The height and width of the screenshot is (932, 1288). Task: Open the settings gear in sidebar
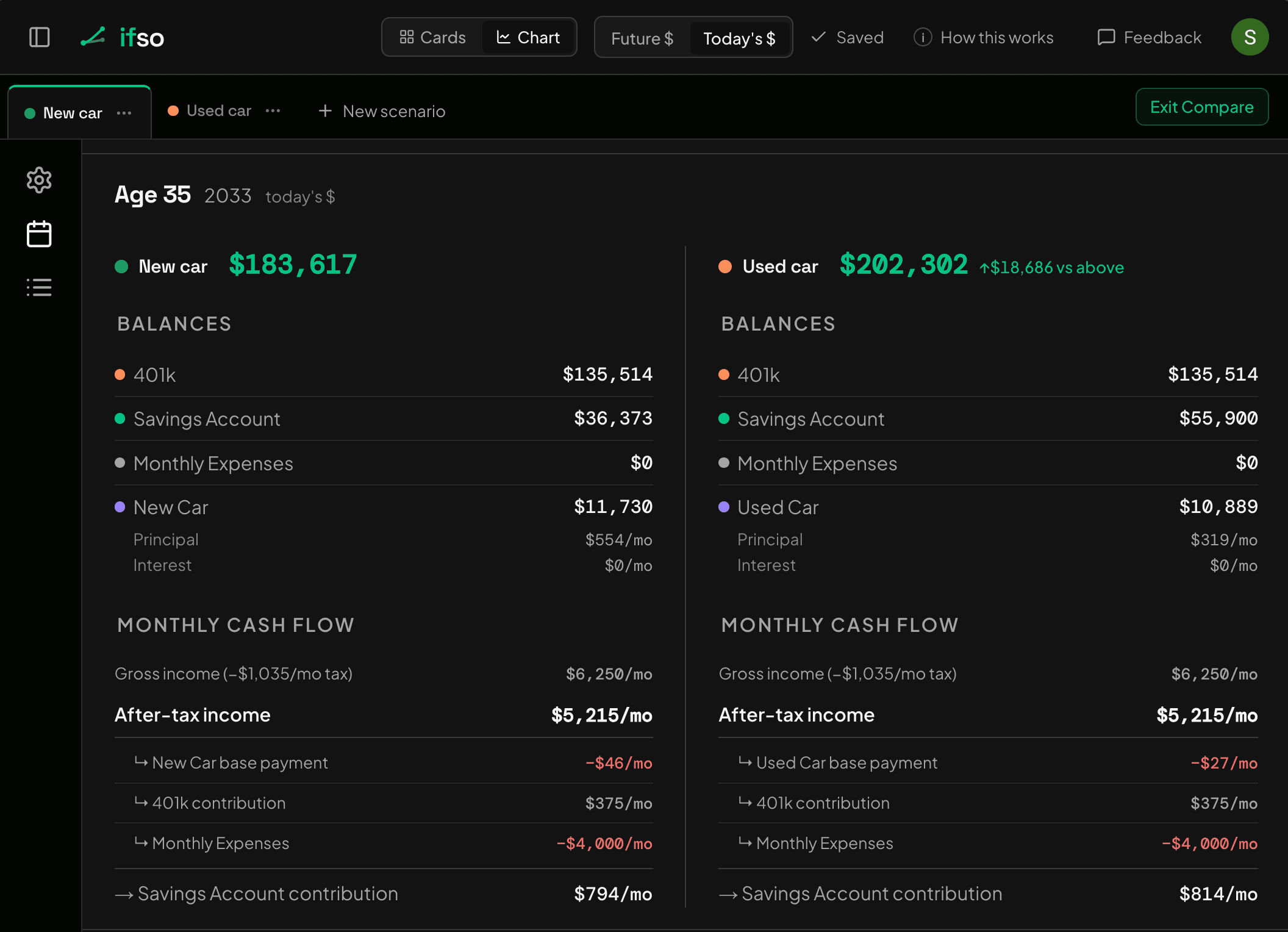click(39, 180)
